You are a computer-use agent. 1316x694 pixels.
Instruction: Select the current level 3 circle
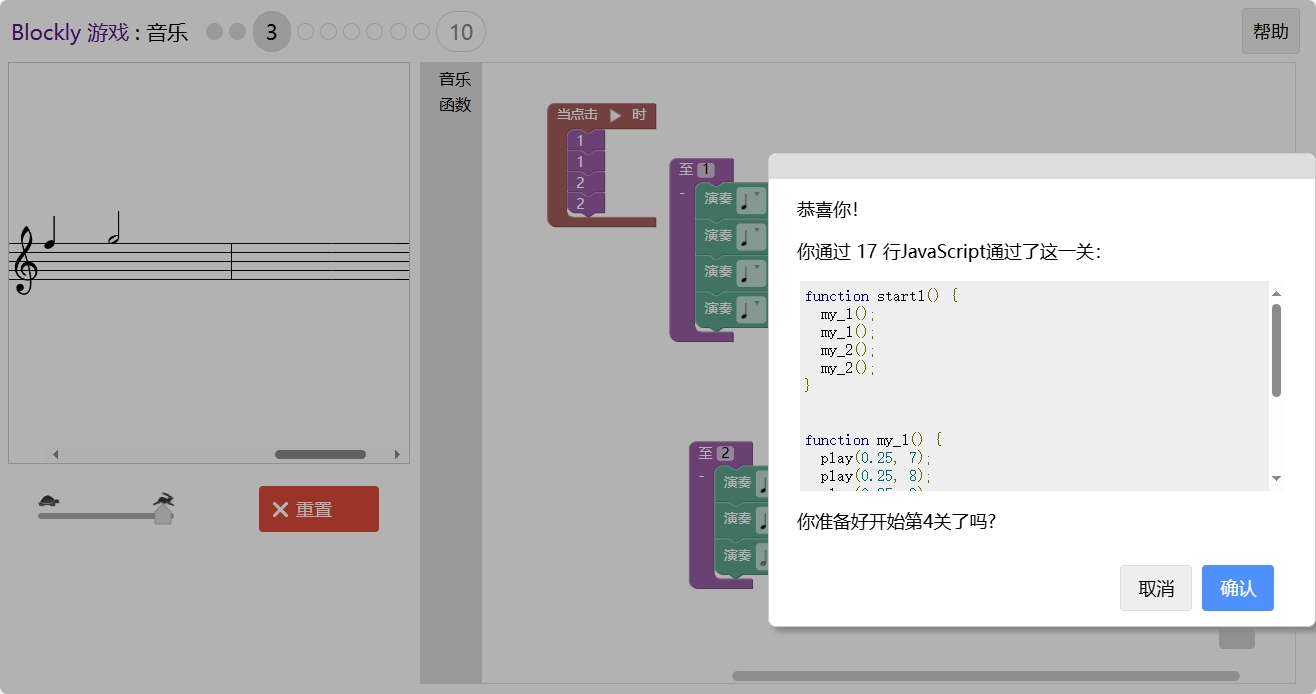click(271, 32)
